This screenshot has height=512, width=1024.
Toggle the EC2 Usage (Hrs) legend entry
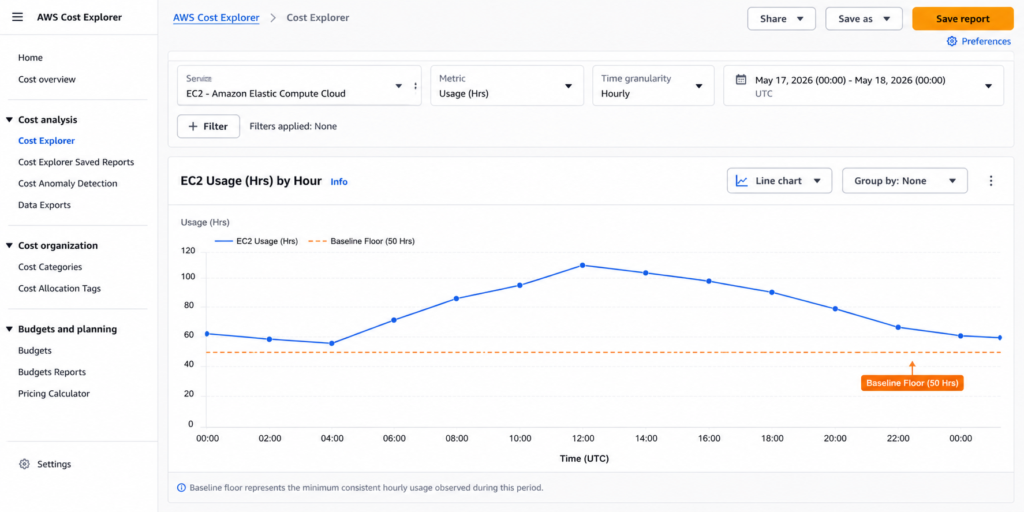point(256,241)
